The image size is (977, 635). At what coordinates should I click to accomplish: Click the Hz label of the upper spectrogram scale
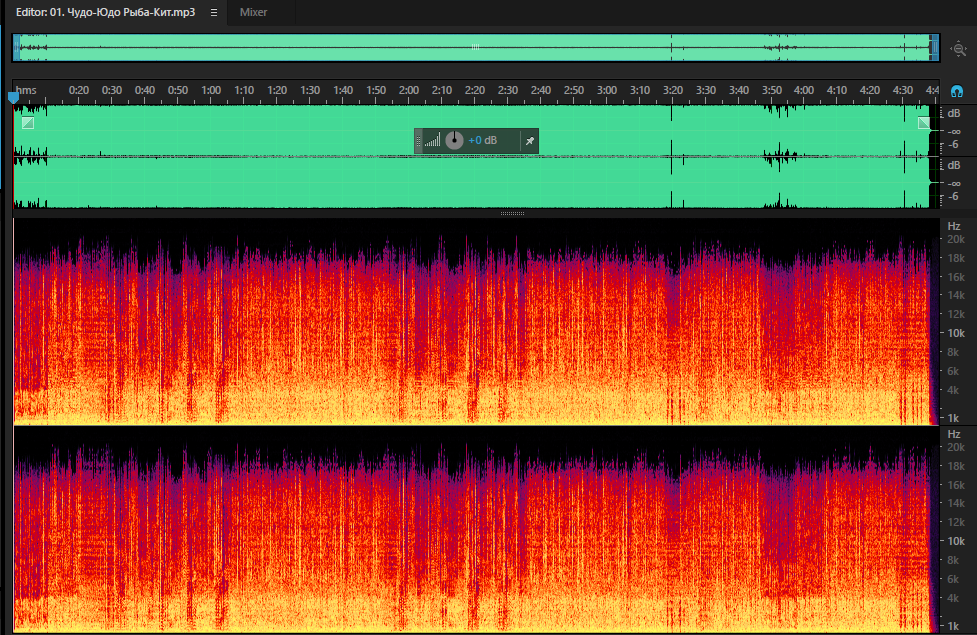tap(954, 226)
